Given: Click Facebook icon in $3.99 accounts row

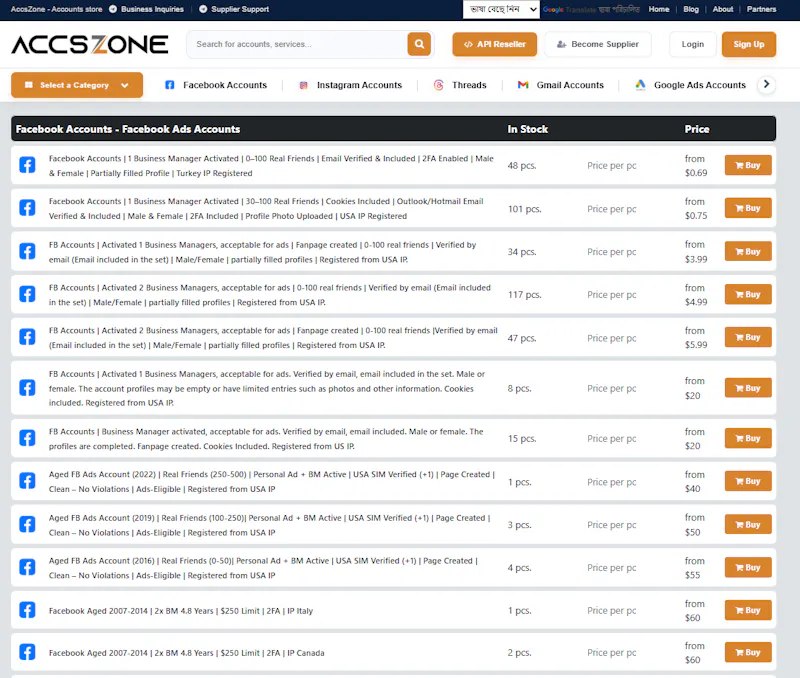Looking at the screenshot, I should (x=28, y=252).
